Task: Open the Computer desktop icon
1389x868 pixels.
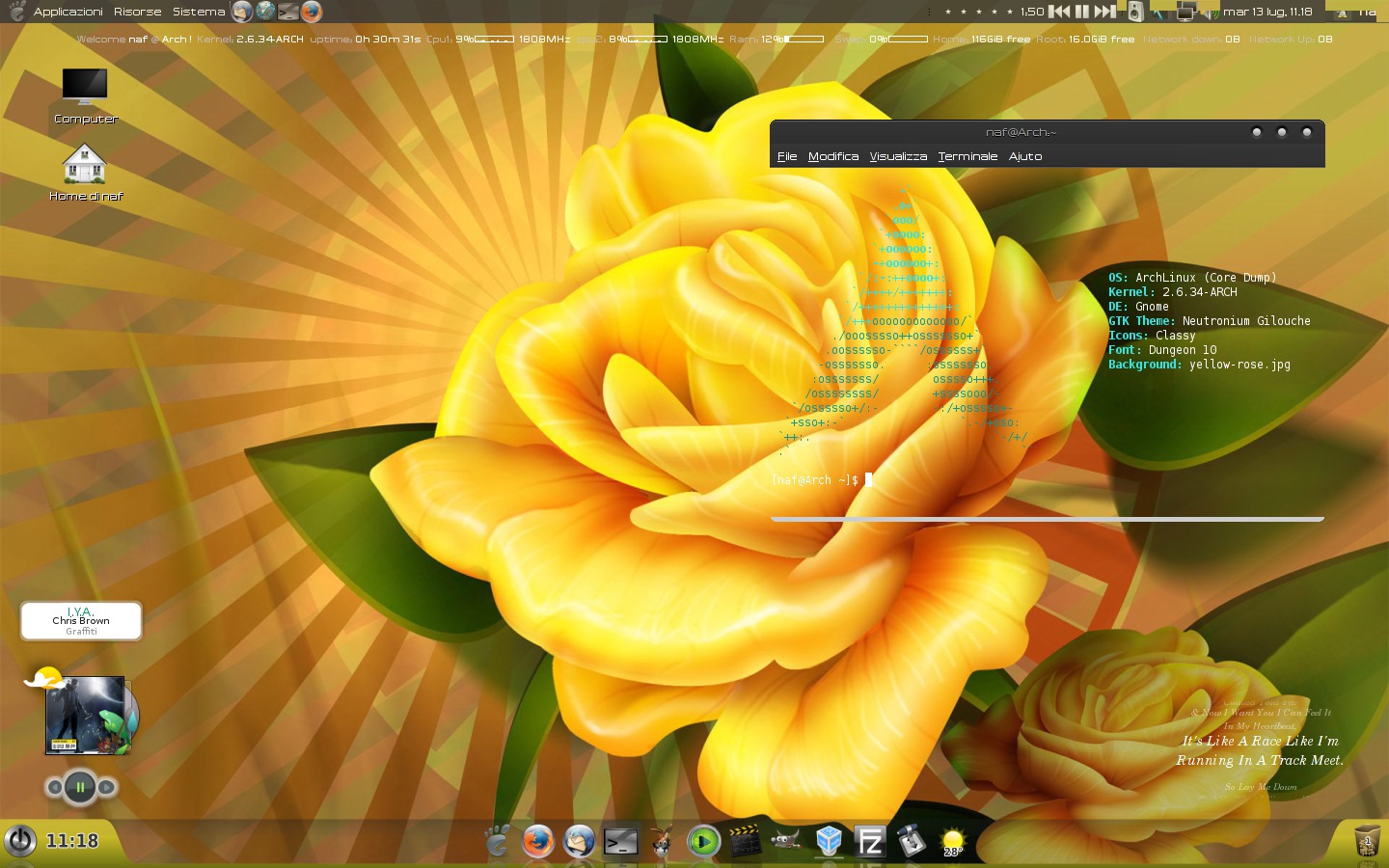Action: point(85,95)
